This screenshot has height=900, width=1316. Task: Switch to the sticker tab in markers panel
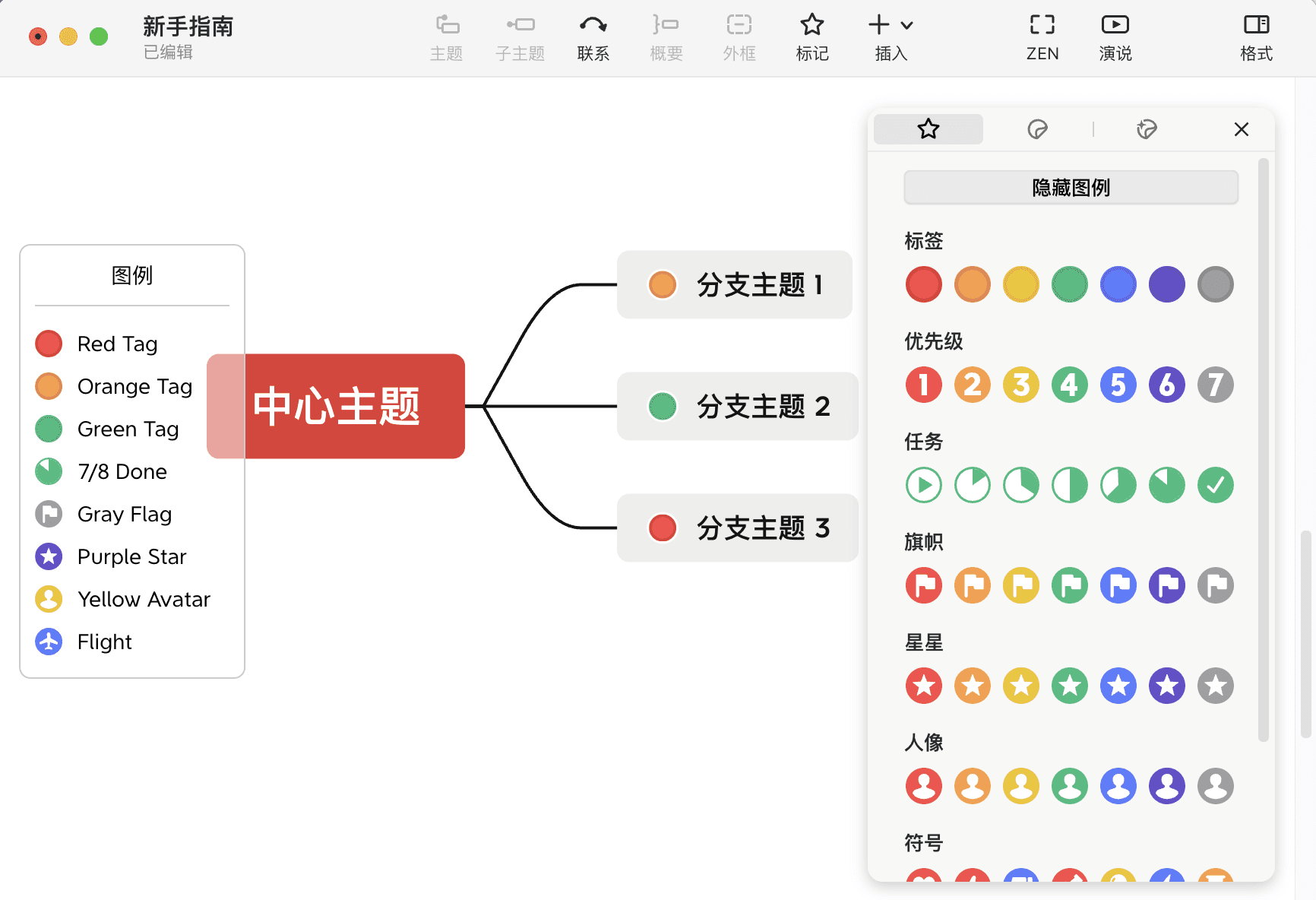tap(1038, 129)
